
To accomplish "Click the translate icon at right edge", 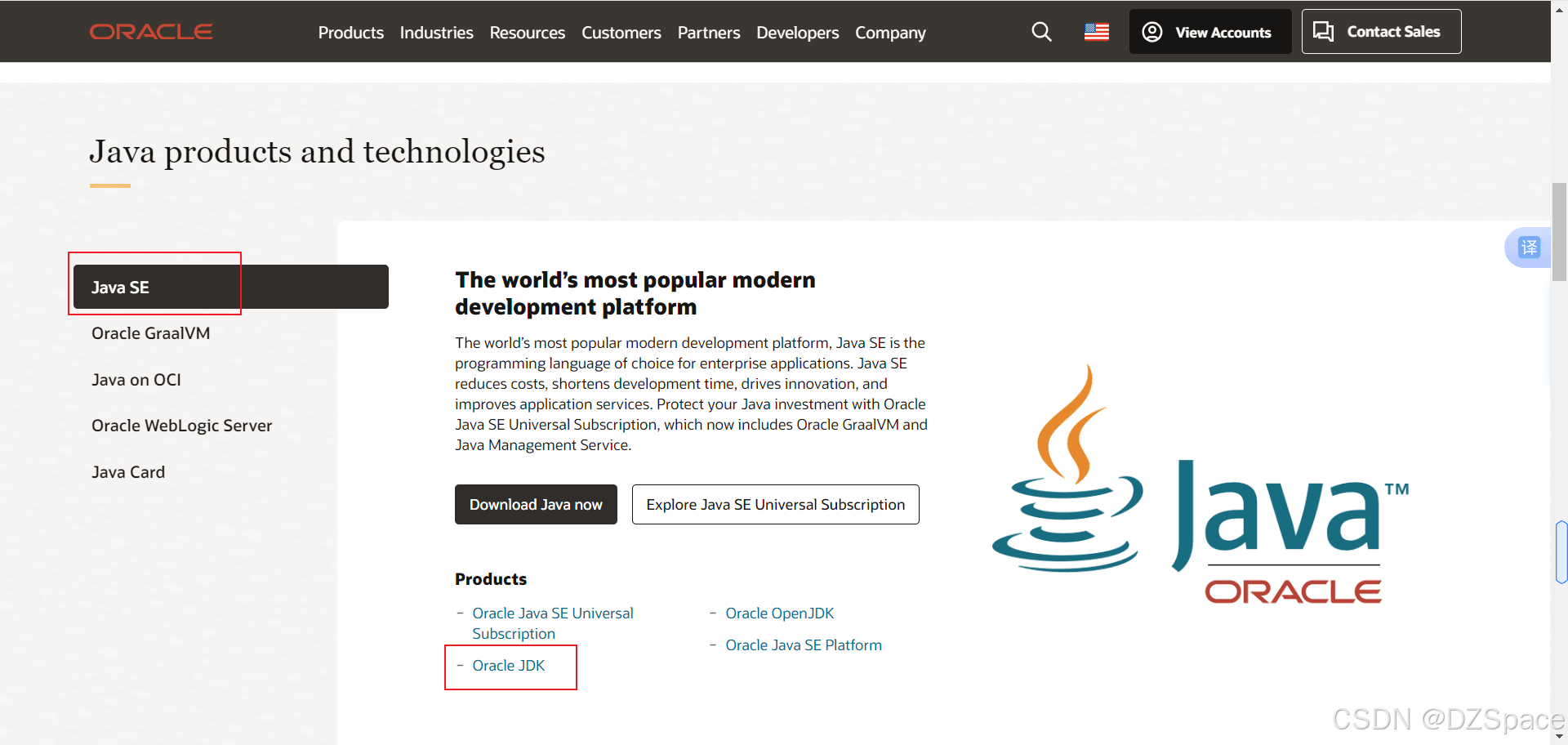I will point(1529,247).
